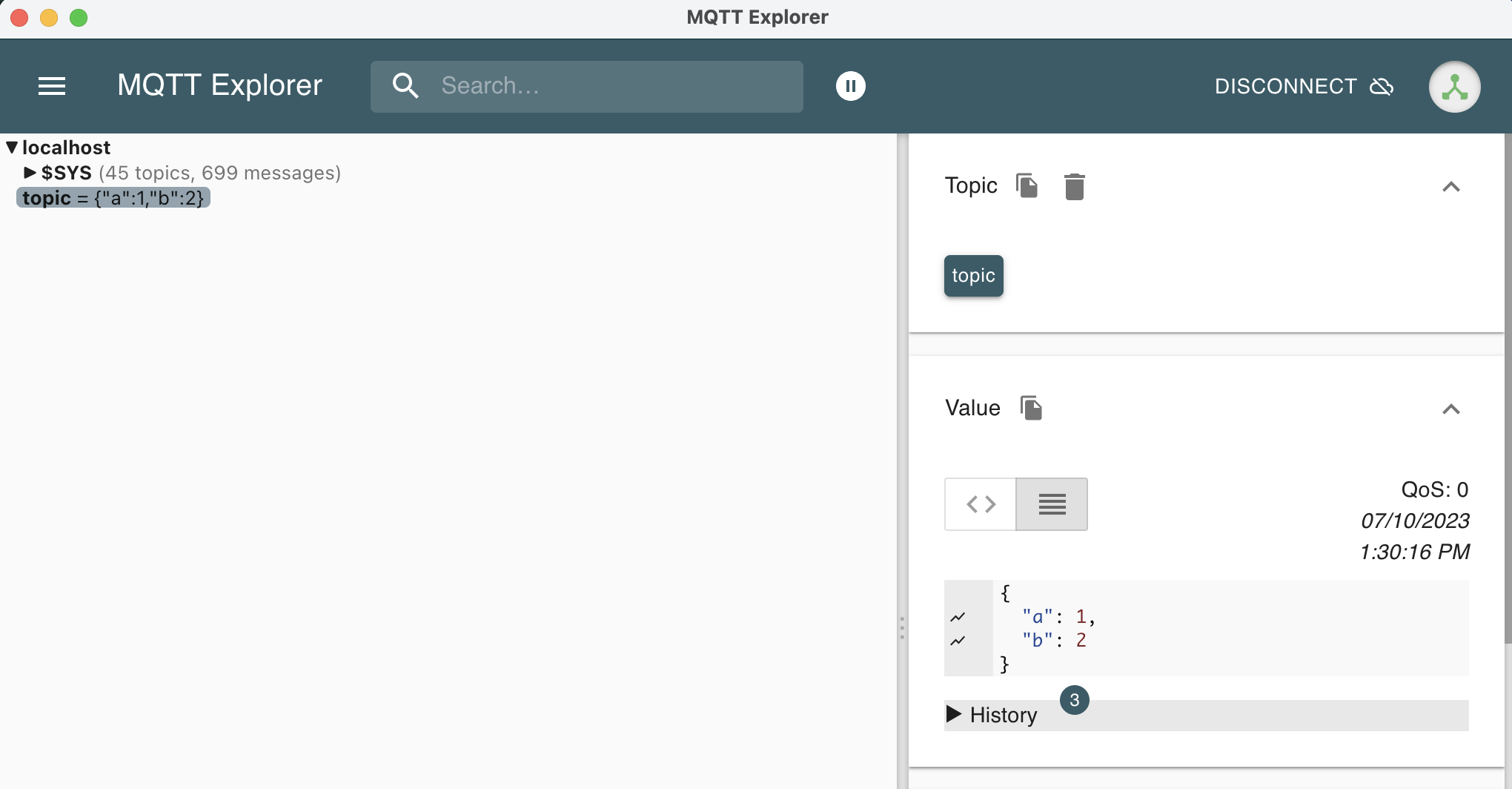Click the 07/10/2023 date text
Image resolution: width=1512 pixels, height=789 pixels.
click(x=1415, y=521)
